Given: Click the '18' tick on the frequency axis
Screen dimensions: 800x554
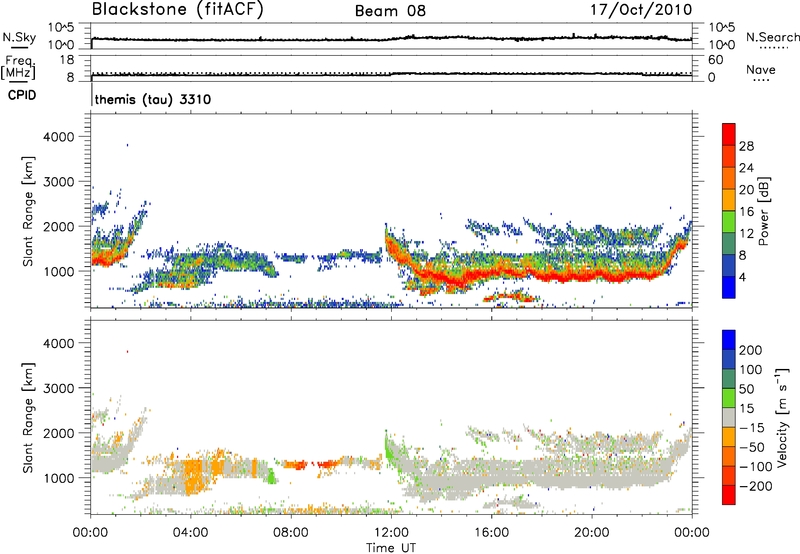Looking at the screenshot, I should pyautogui.click(x=67, y=60).
